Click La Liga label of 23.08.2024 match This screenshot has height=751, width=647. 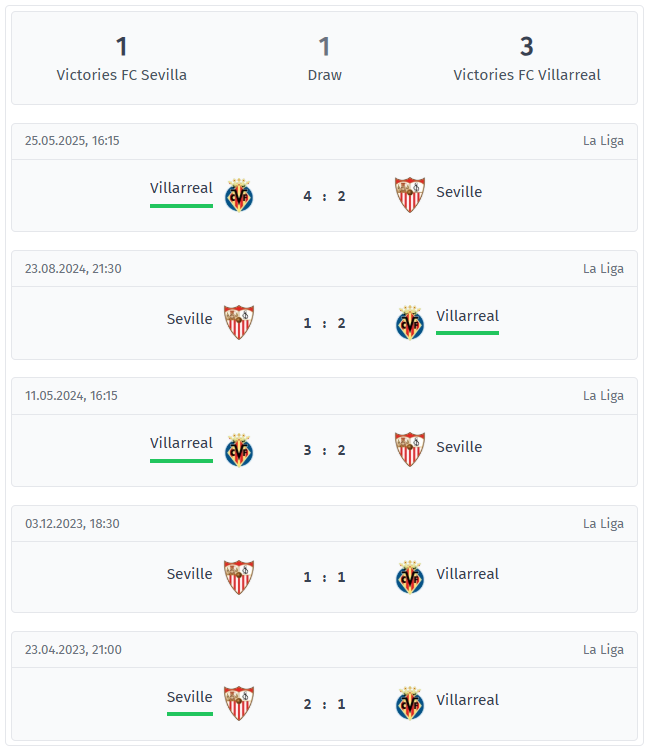[x=603, y=269]
